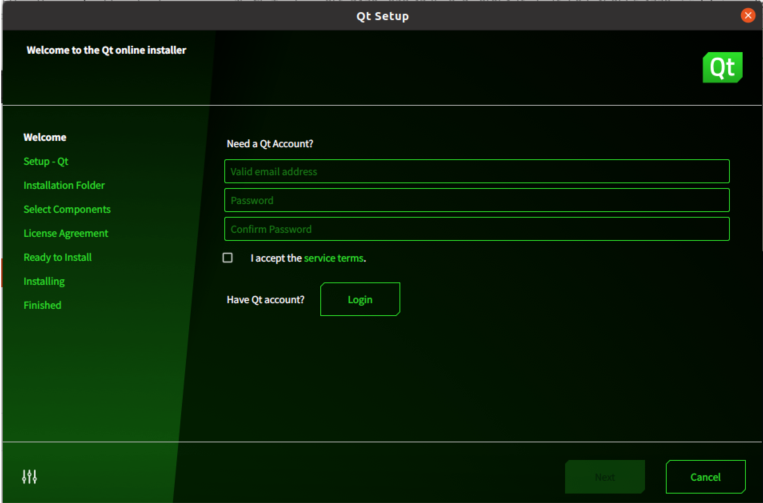Open the installer settings sliders icon

click(x=29, y=477)
